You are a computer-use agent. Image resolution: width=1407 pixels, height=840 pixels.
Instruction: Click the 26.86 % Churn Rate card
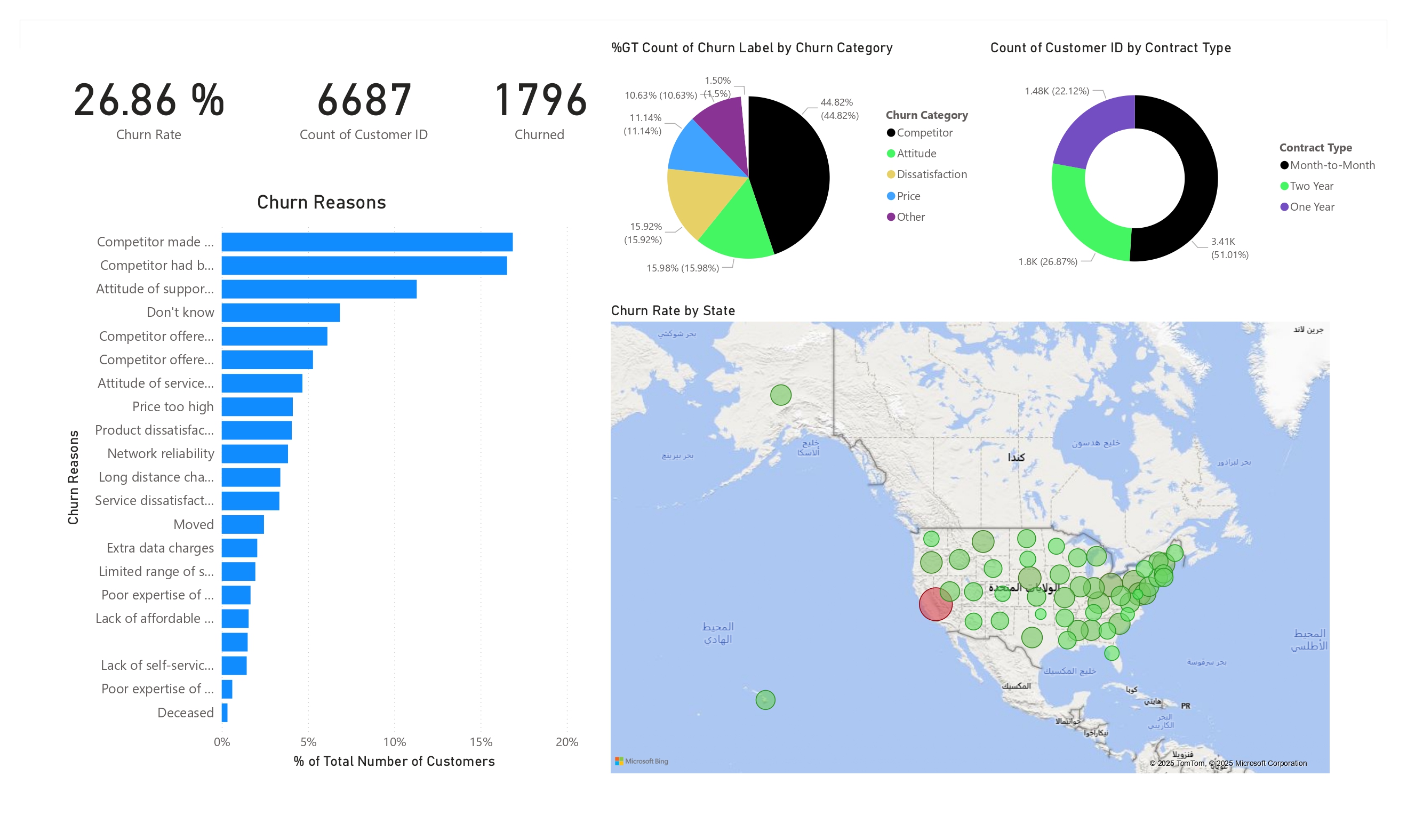[149, 110]
